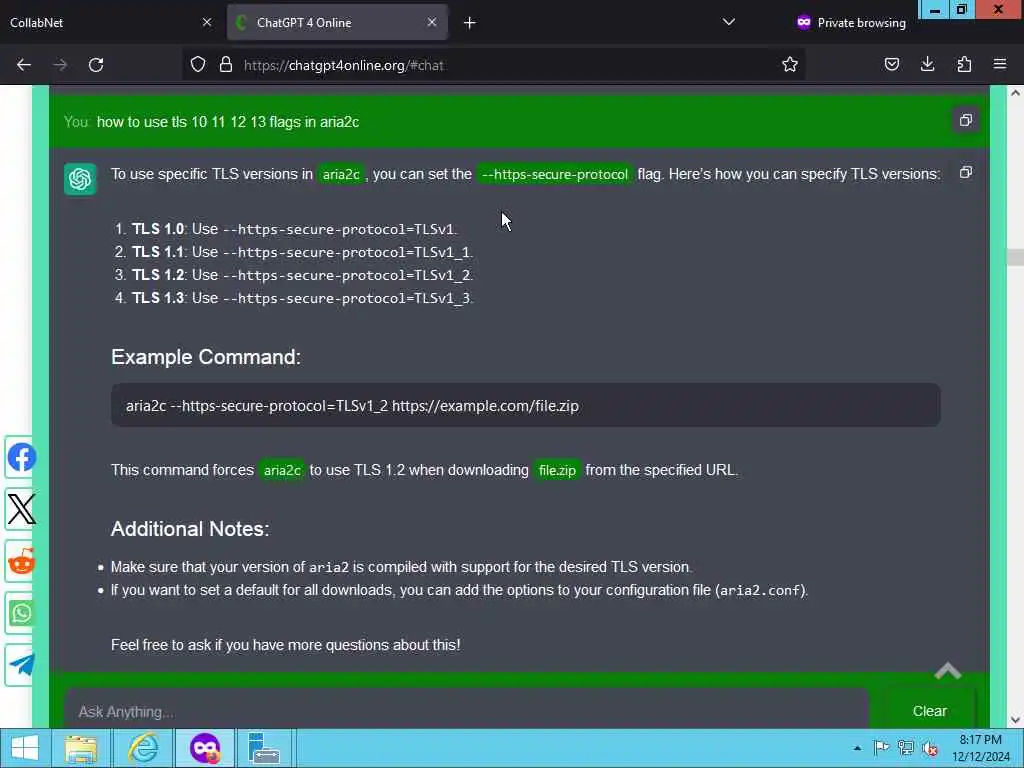Select the ChatGPT 4 Online tab
The image size is (1024, 768).
point(337,22)
